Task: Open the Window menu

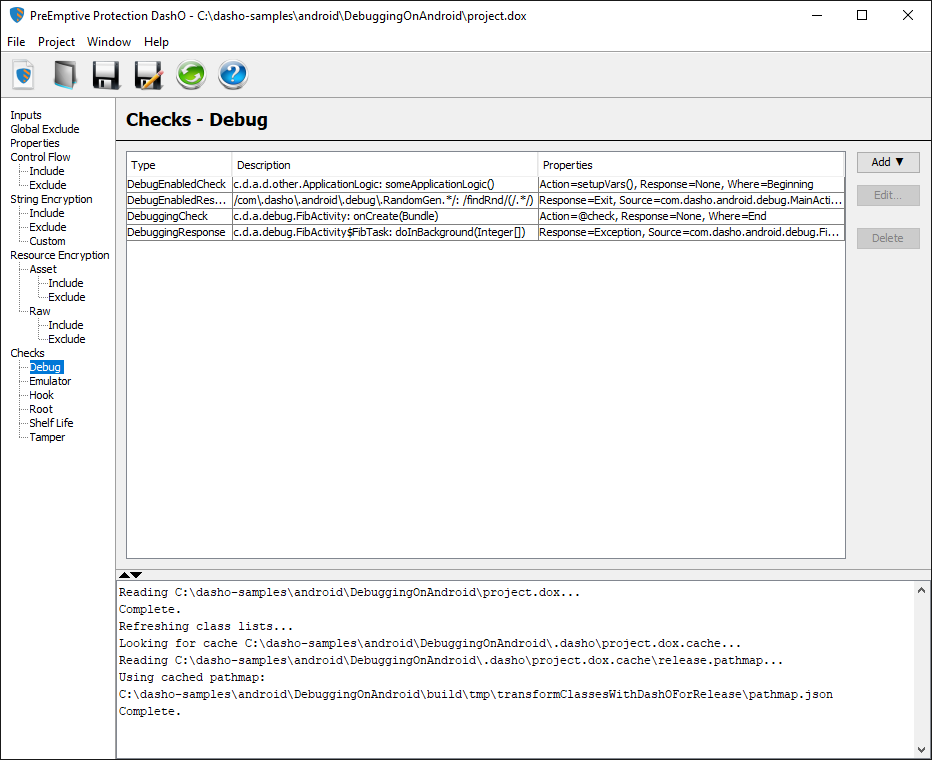Action: click(x=109, y=42)
